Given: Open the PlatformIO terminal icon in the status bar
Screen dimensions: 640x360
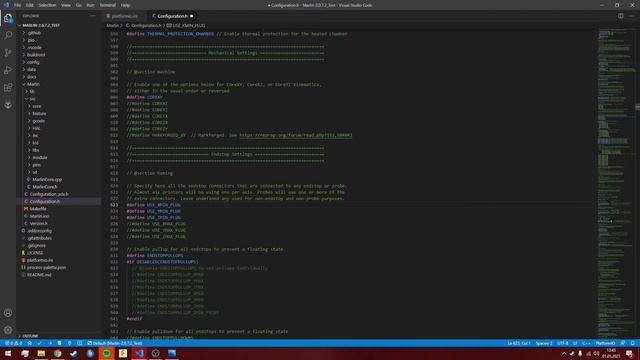Looking at the screenshot, I should [x=80, y=343].
